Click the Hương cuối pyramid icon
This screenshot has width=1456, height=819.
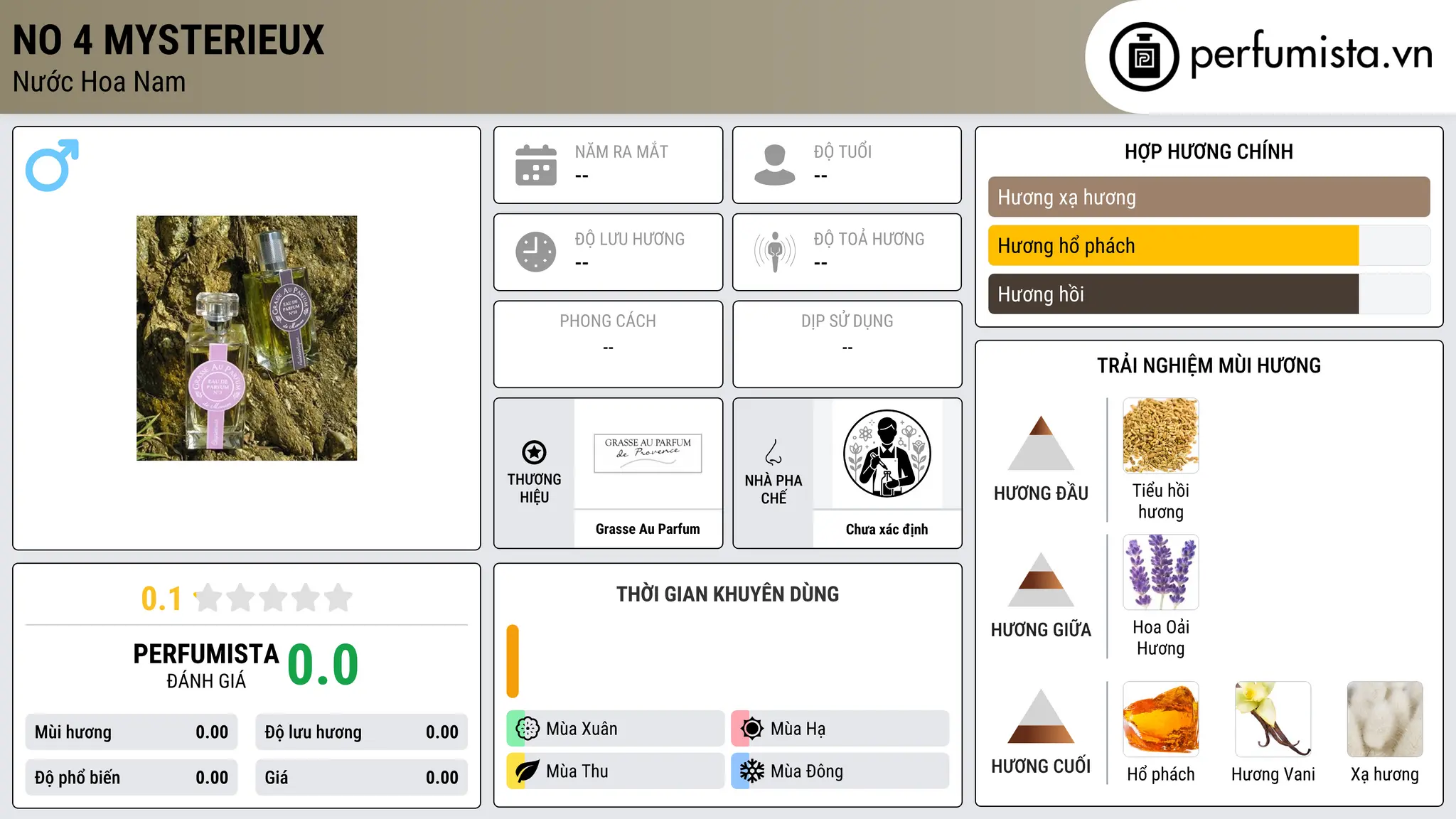tap(1041, 716)
